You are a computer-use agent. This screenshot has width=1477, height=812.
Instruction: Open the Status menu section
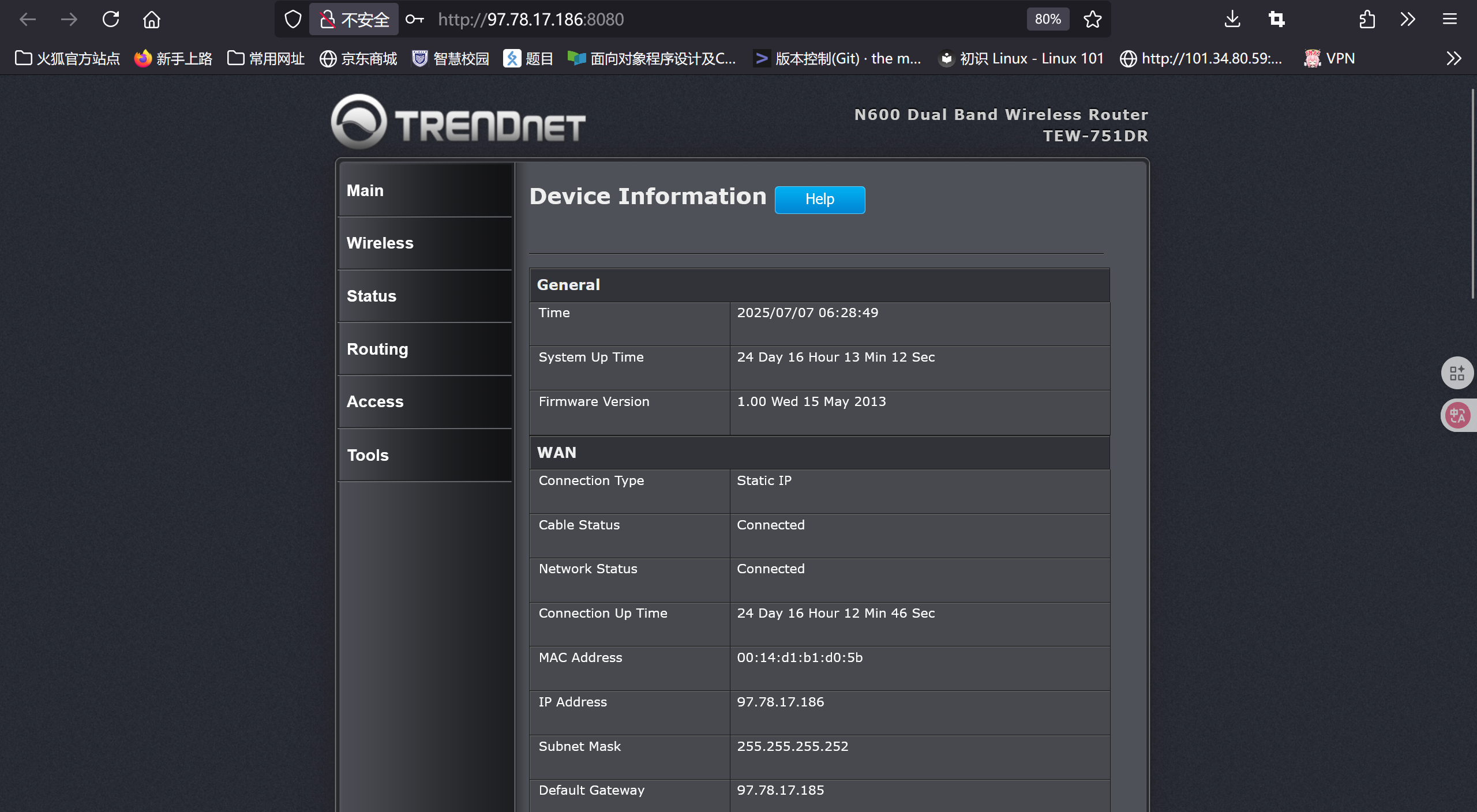point(426,296)
